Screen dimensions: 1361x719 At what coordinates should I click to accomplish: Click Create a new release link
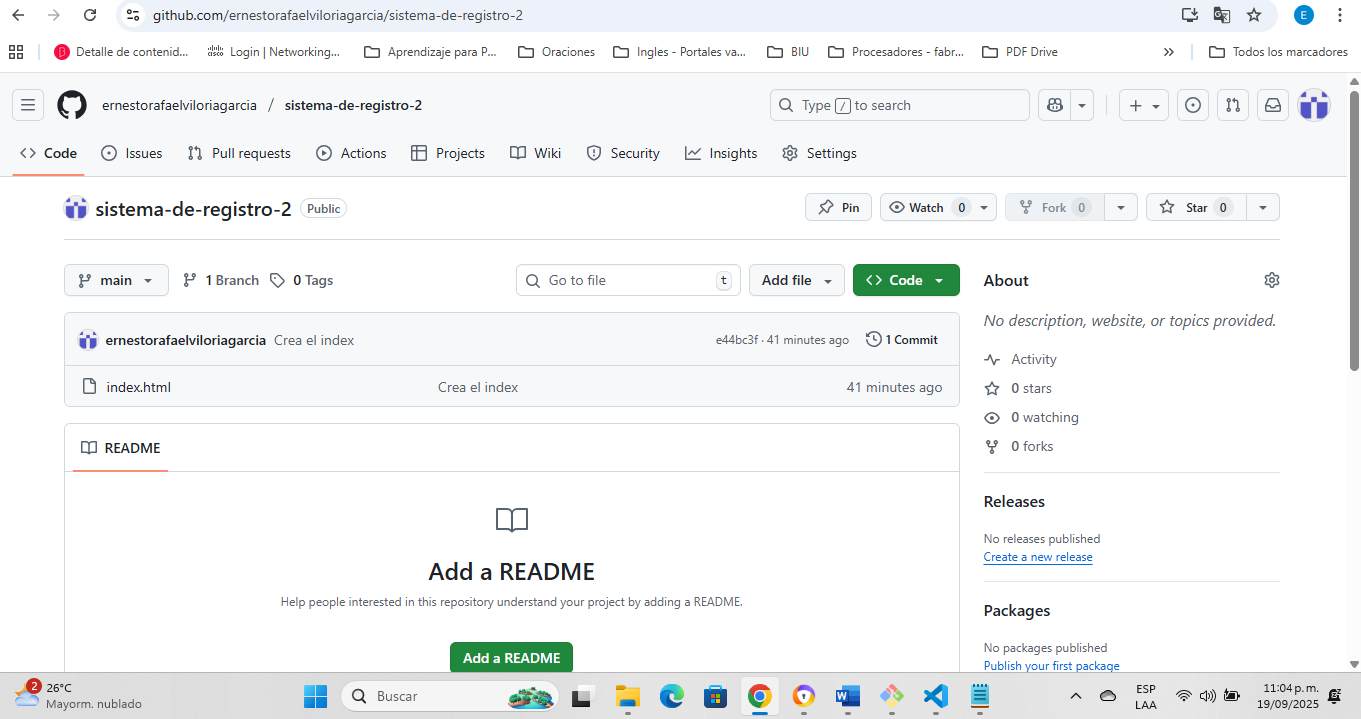tap(1038, 557)
